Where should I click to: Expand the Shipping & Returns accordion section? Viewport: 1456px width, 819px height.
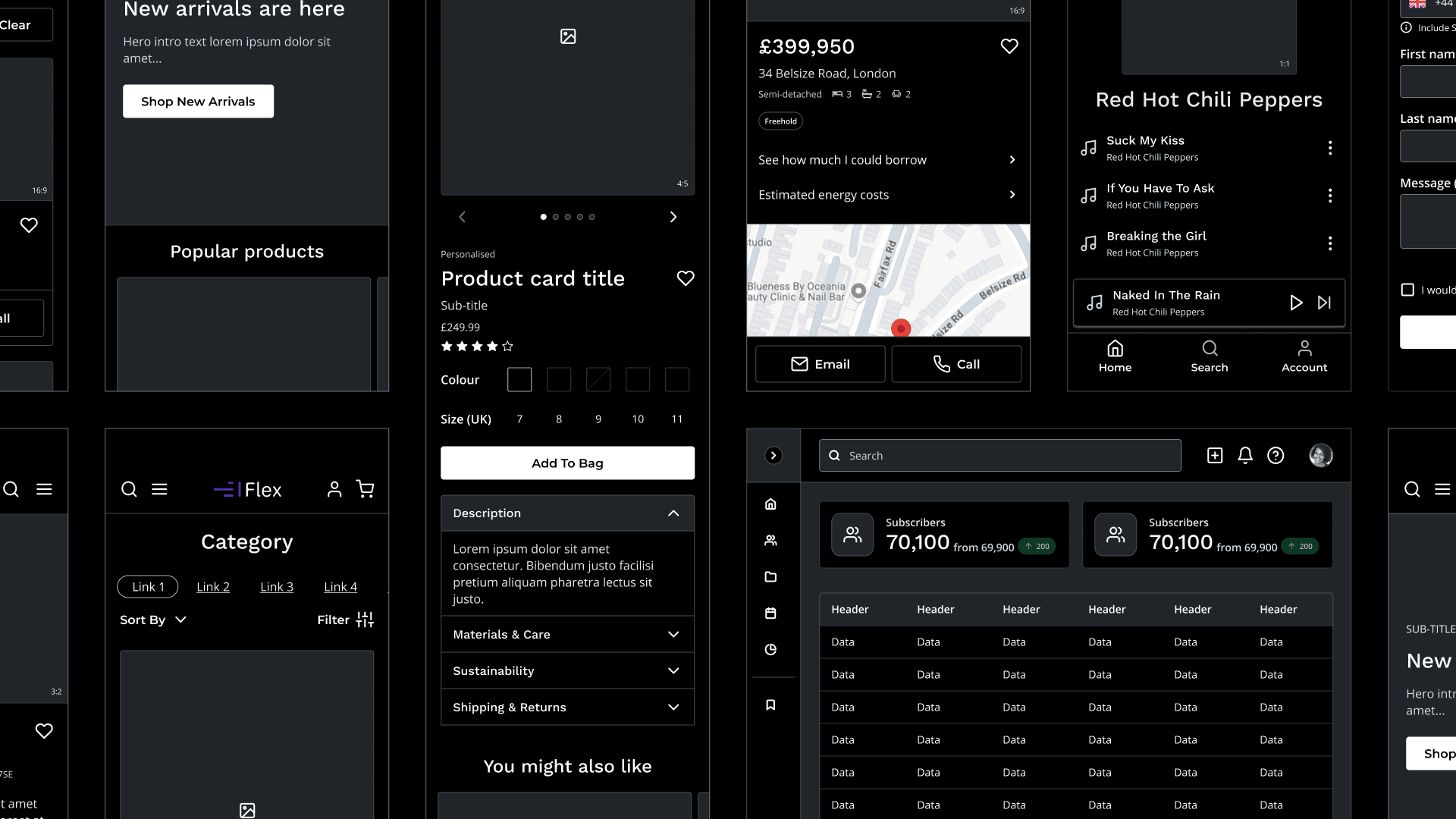[566, 707]
